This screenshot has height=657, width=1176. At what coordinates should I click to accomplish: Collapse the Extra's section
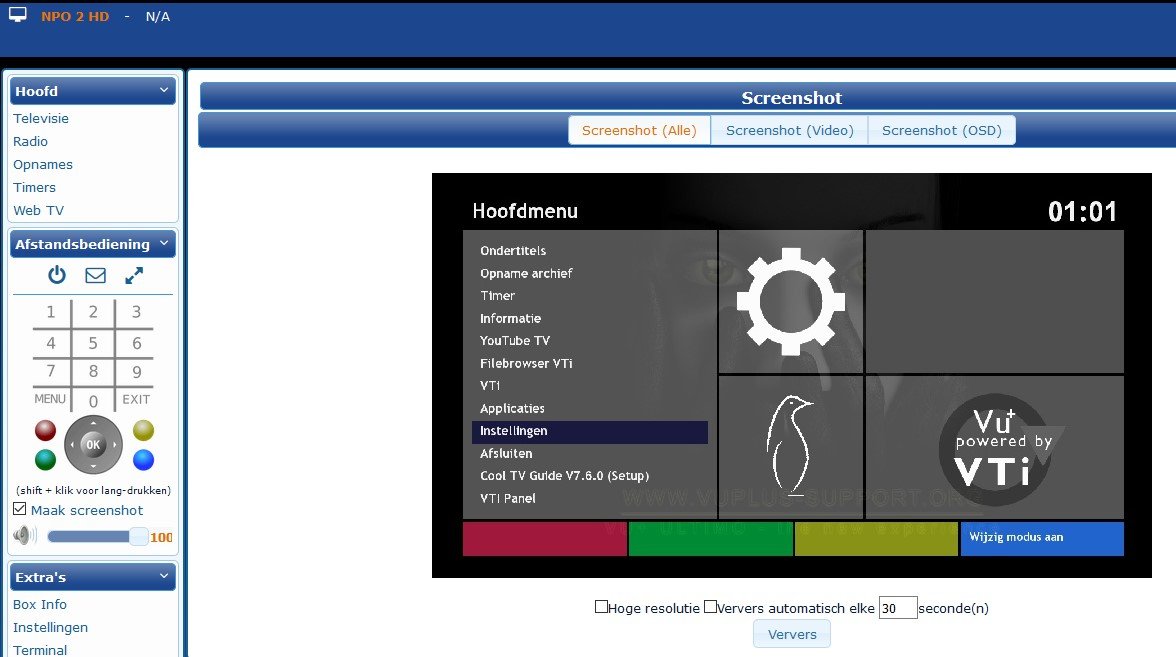pyautogui.click(x=164, y=577)
